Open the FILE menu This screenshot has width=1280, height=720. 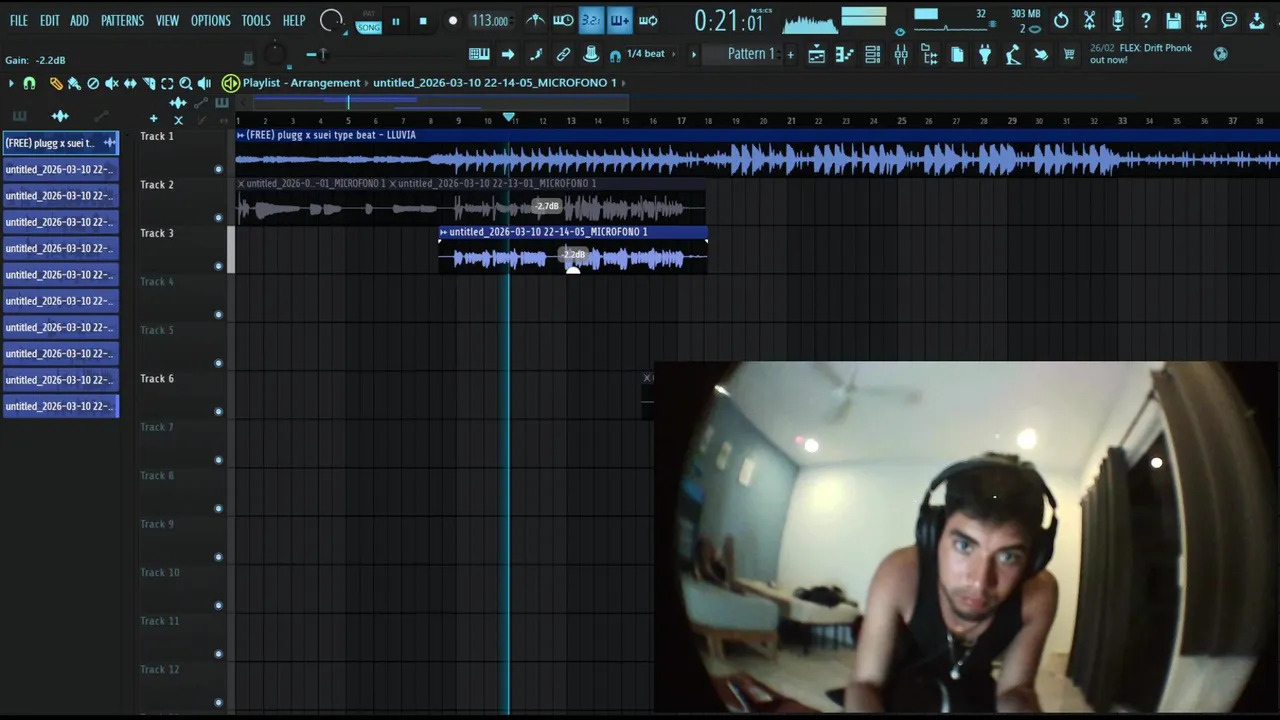click(19, 20)
